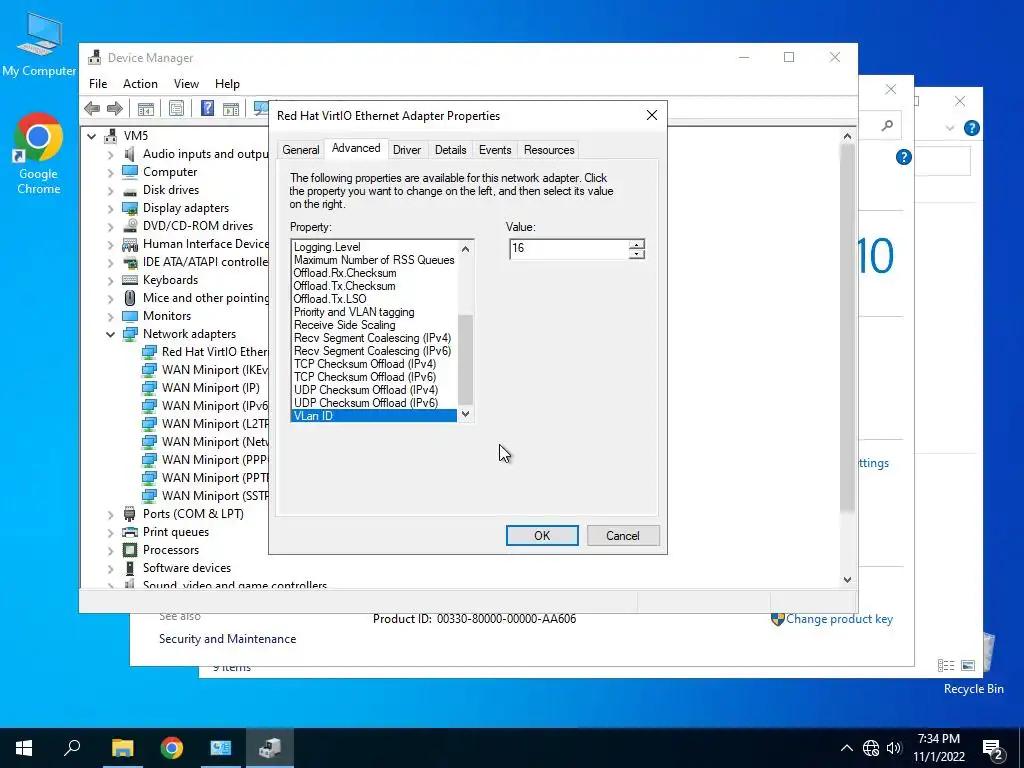The height and width of the screenshot is (768, 1024).
Task: Select the Receive Side Scaling property
Action: click(x=374, y=325)
